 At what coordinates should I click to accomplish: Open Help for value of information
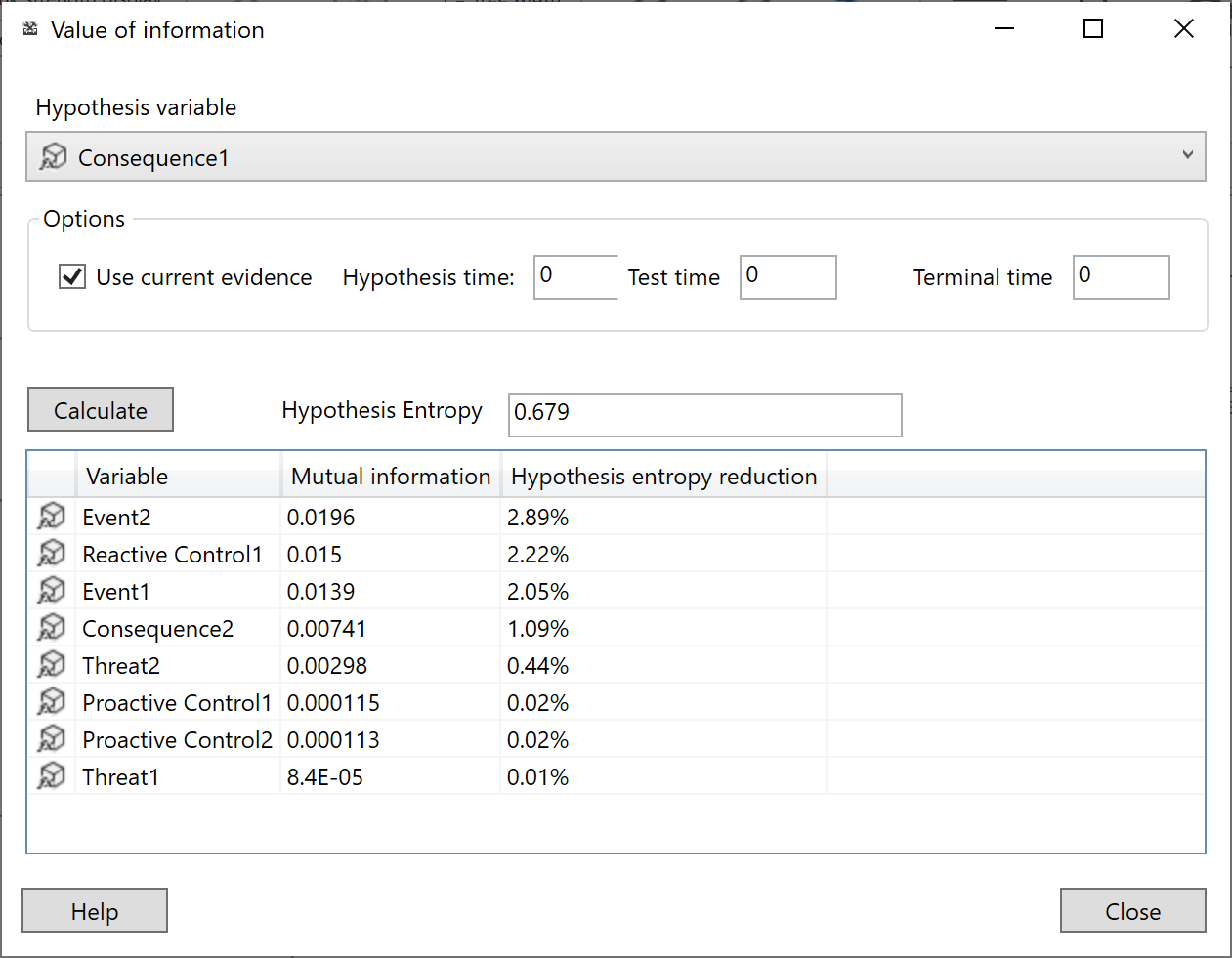[x=95, y=911]
